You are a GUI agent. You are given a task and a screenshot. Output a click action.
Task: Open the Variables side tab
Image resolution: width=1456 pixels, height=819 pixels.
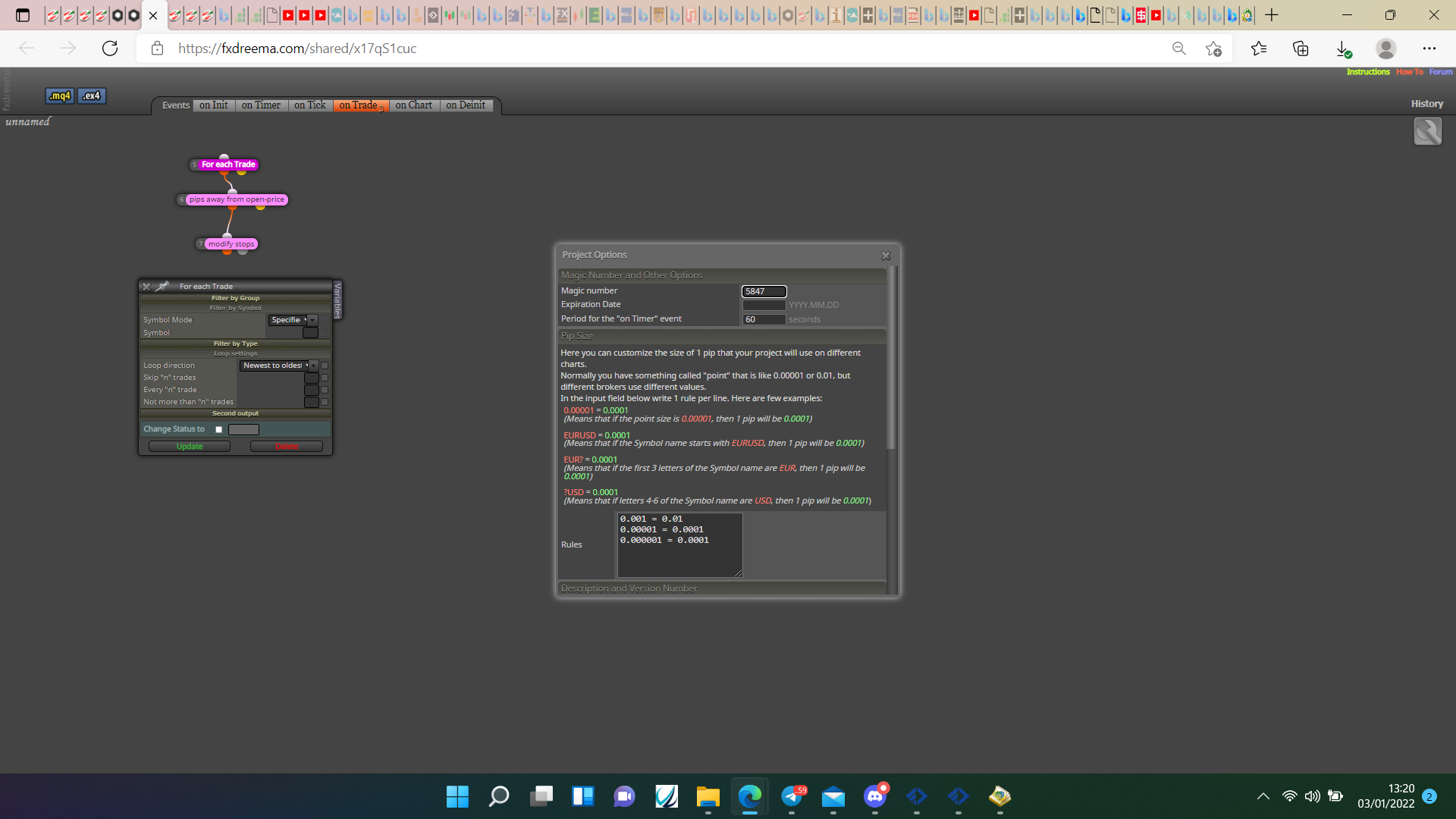[x=337, y=300]
